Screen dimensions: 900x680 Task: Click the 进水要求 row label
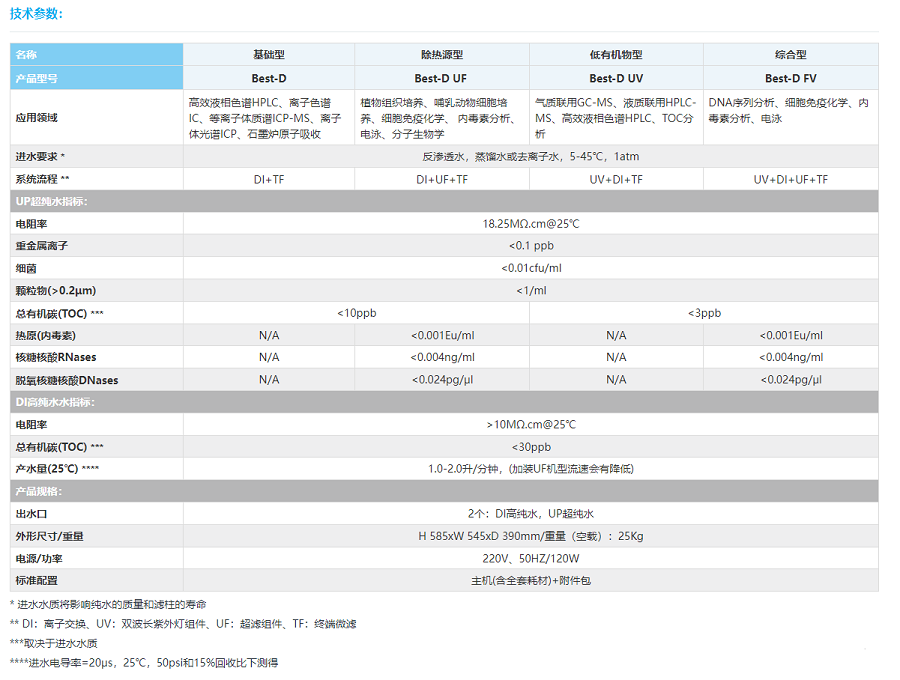tap(40, 157)
